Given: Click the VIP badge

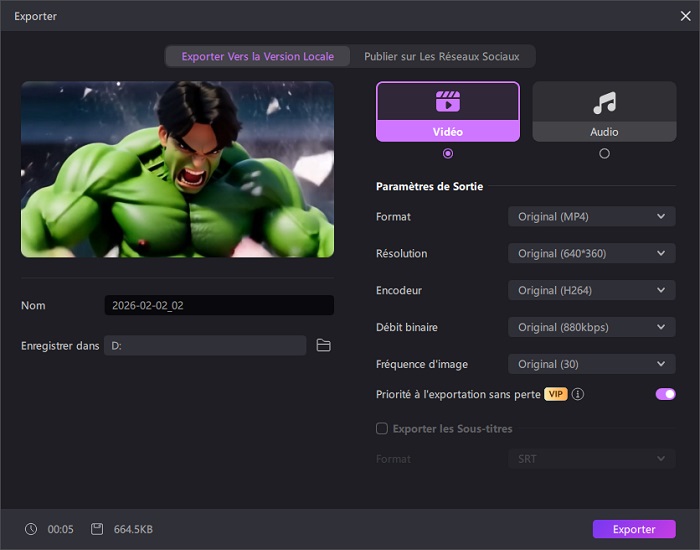Looking at the screenshot, I should pos(555,394).
